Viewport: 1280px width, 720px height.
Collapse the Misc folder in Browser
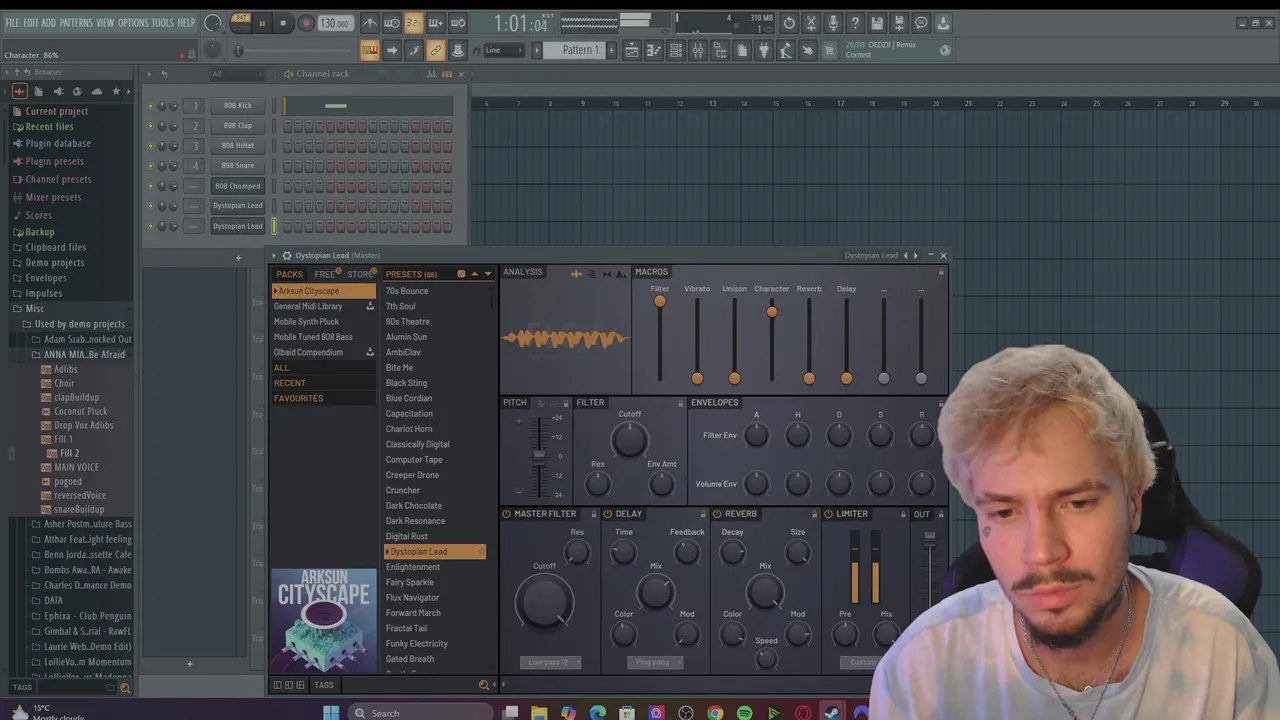click(35, 308)
